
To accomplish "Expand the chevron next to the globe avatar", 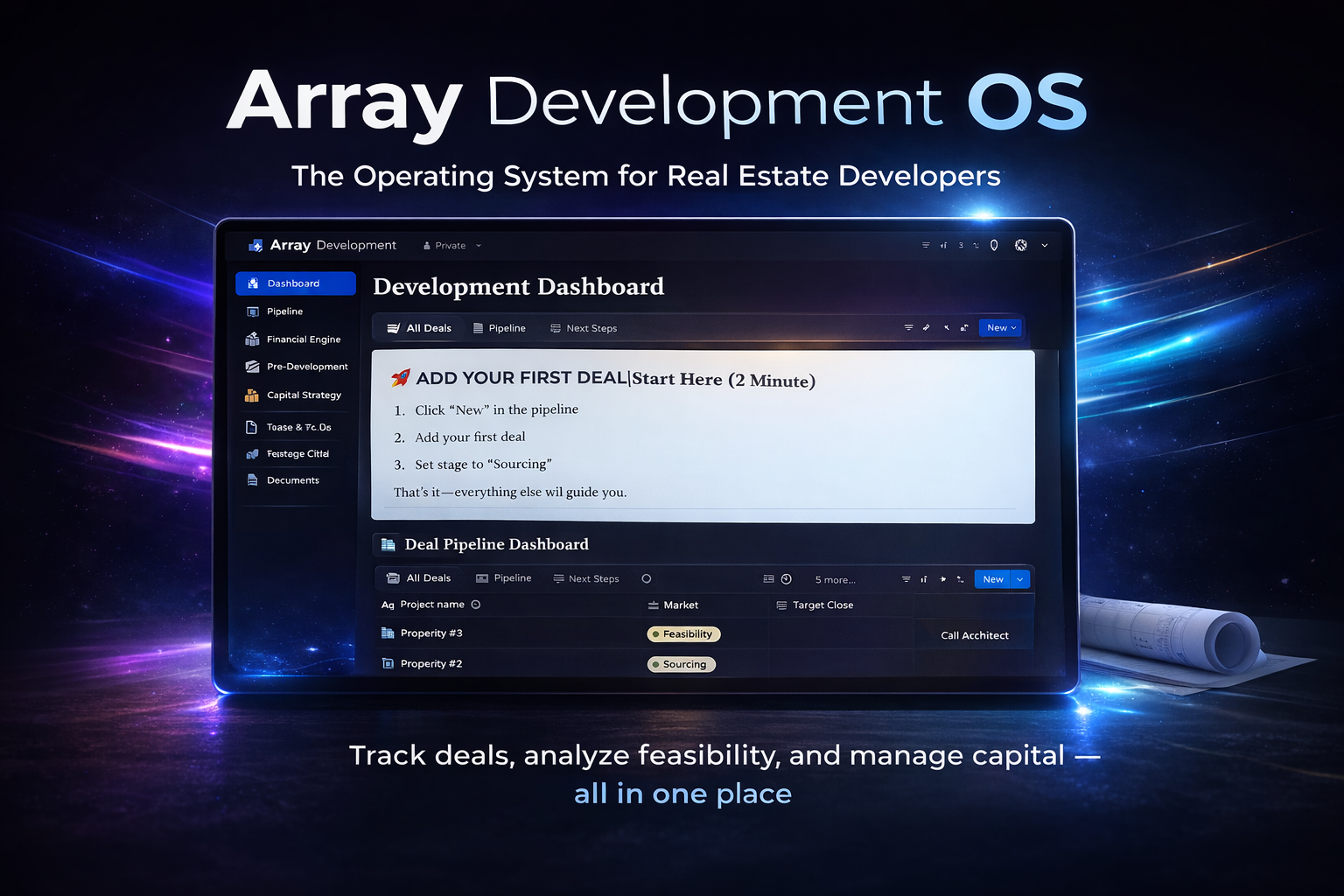I will 1045,246.
